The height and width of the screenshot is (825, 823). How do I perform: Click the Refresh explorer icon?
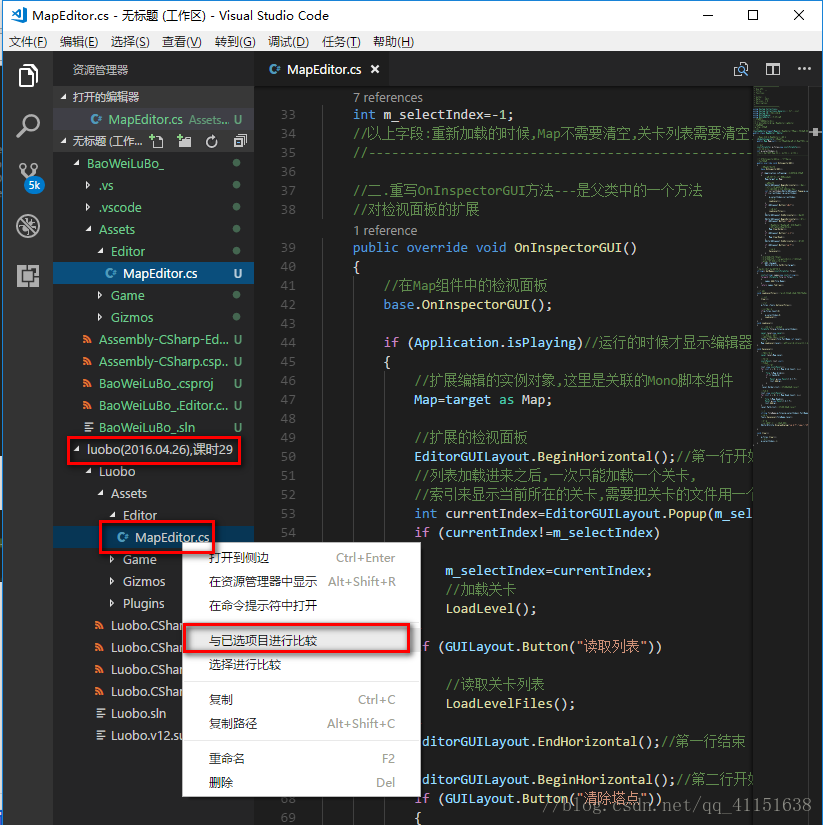212,141
